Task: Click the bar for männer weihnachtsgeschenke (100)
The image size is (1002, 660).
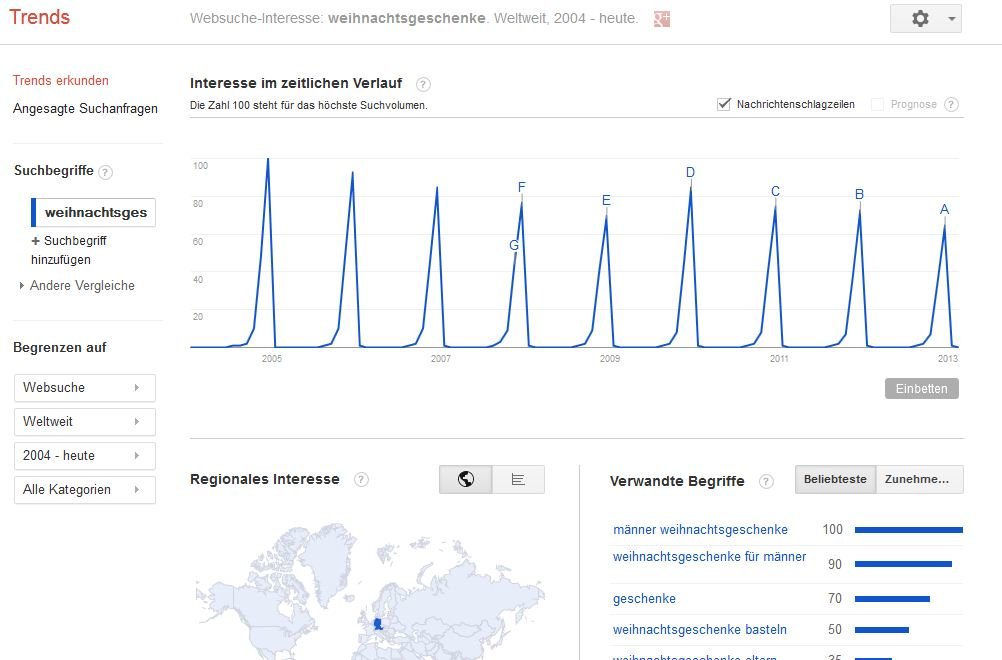Action: (x=909, y=530)
